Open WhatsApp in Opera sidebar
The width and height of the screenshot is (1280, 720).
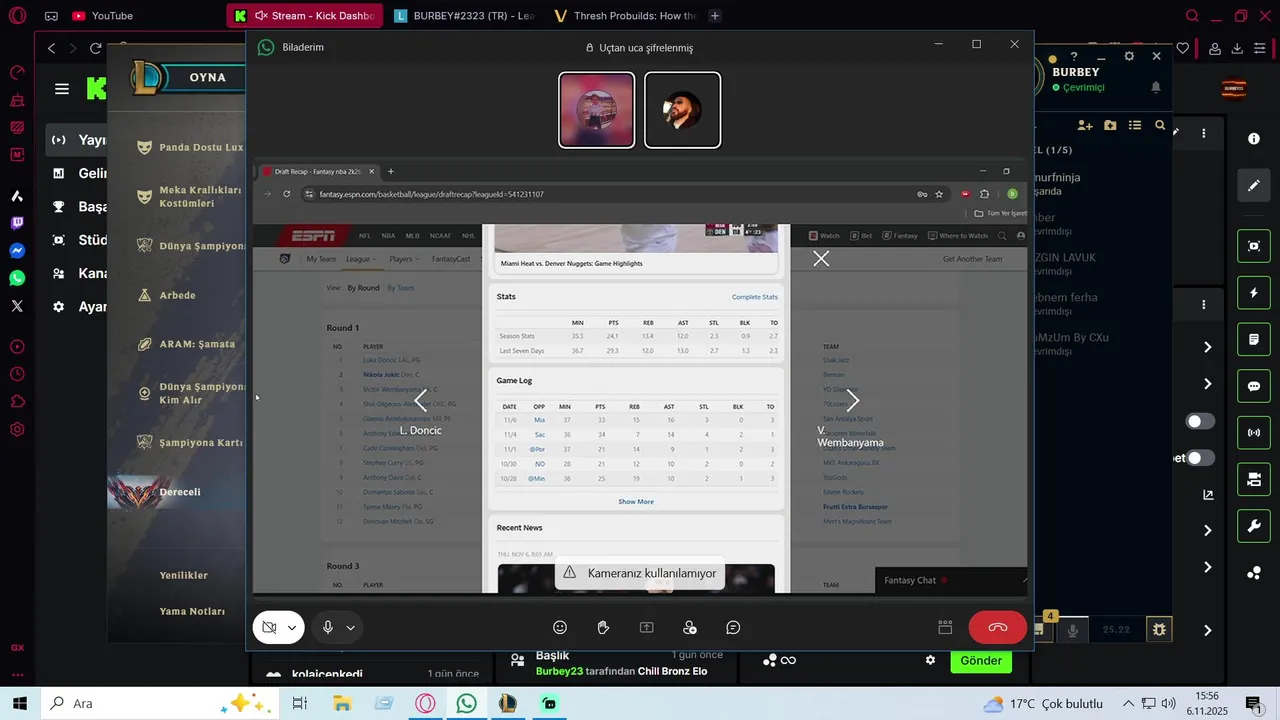(x=17, y=278)
